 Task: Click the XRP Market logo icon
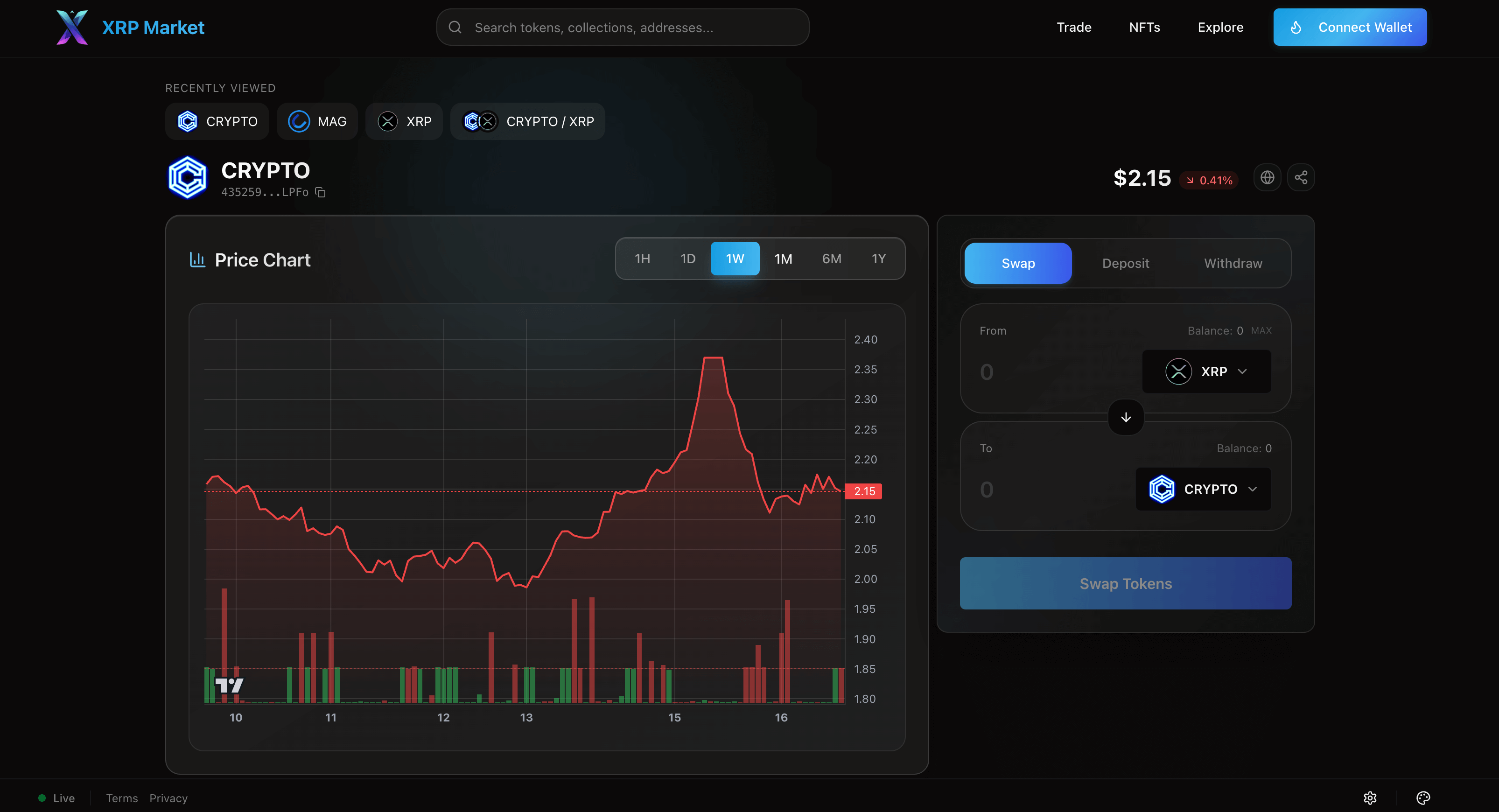(72, 28)
